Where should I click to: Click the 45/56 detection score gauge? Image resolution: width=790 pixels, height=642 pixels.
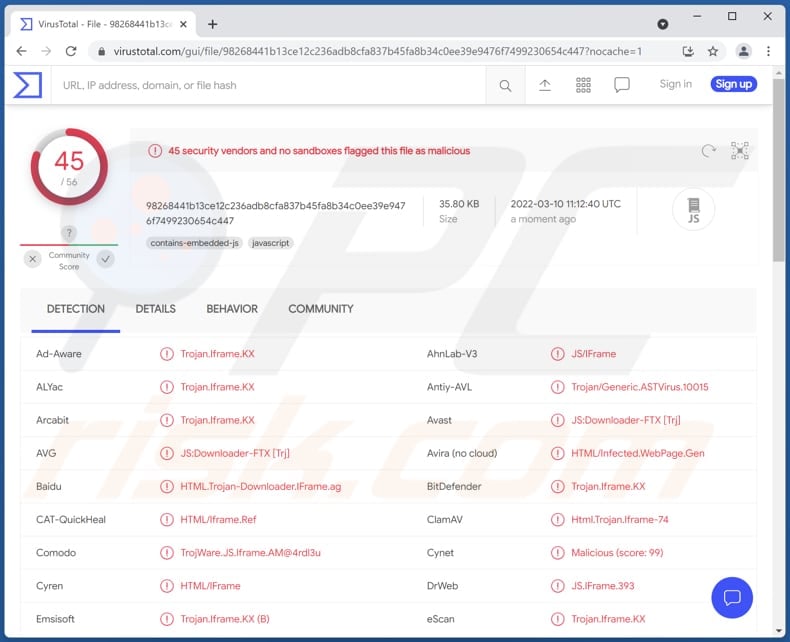69,167
